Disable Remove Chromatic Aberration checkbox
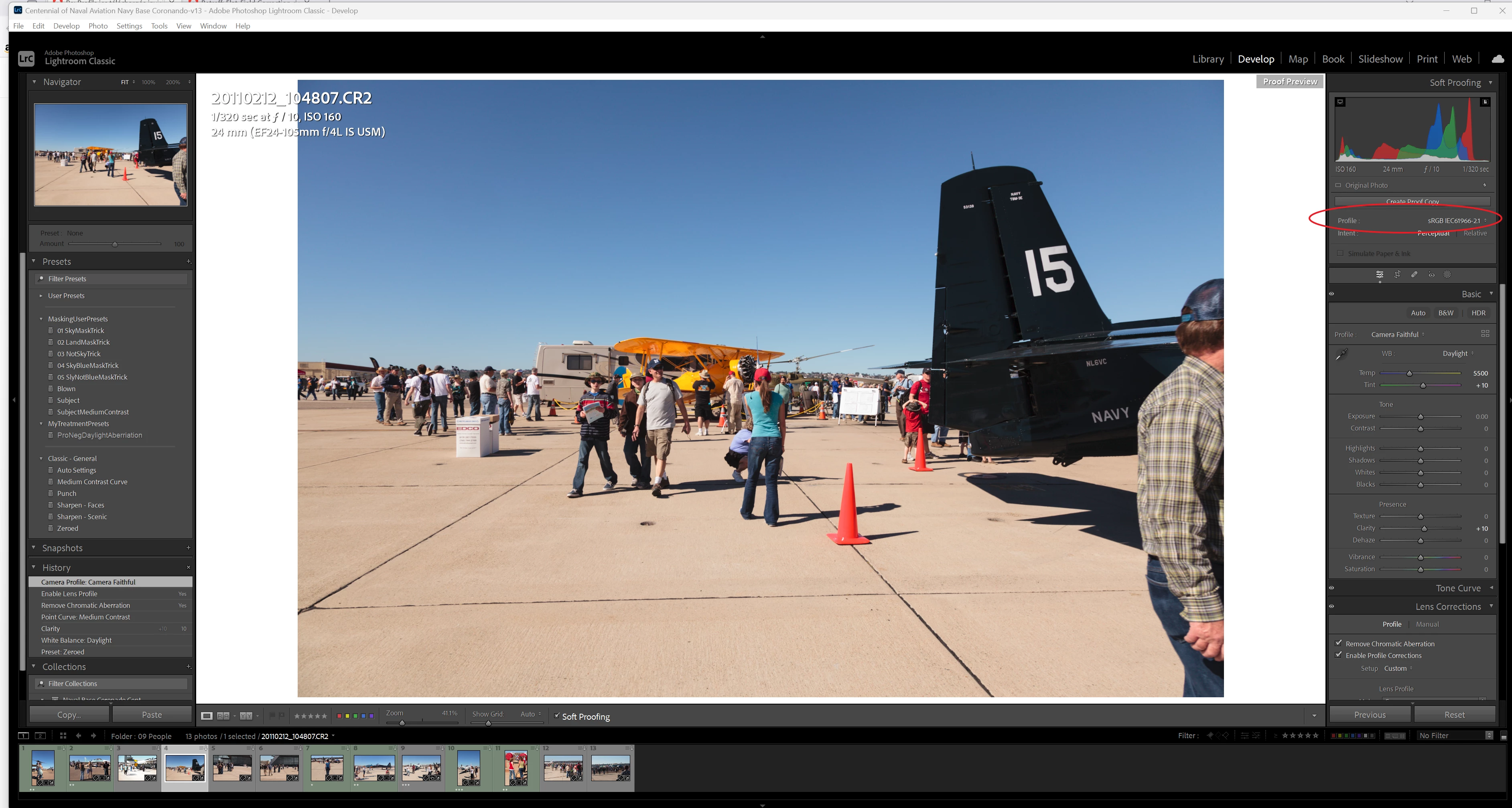 pyautogui.click(x=1339, y=643)
